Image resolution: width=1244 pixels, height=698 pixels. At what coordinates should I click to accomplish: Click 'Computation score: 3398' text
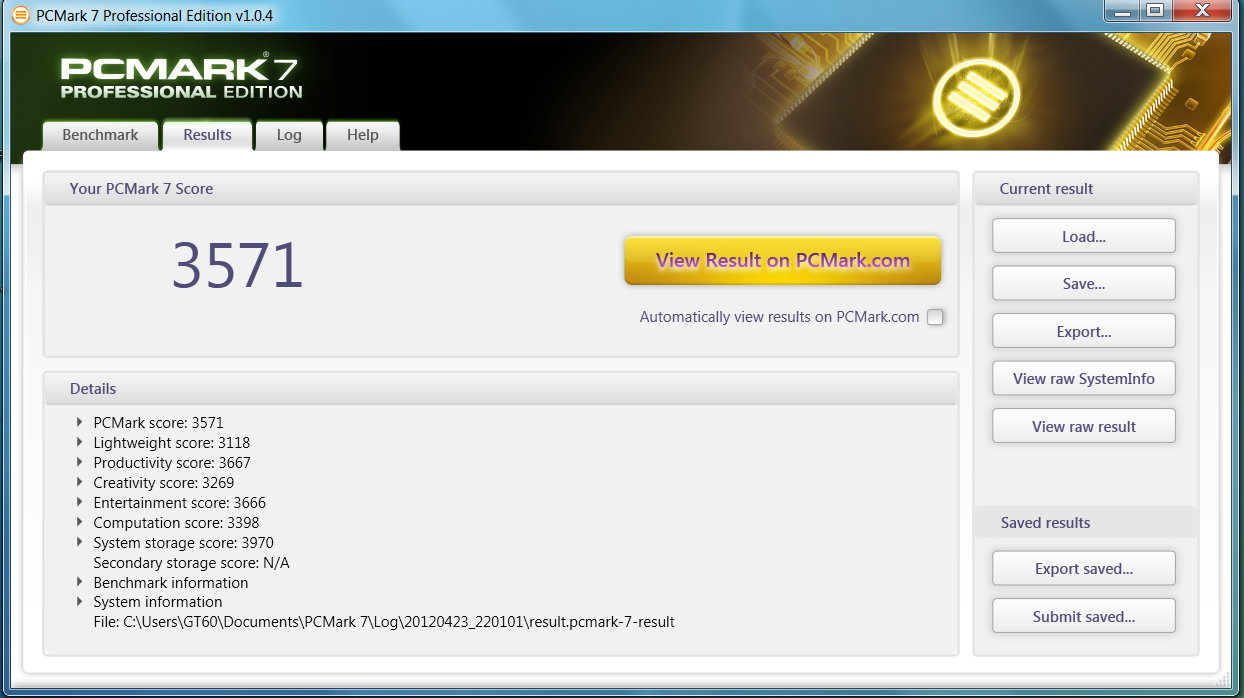click(x=176, y=523)
